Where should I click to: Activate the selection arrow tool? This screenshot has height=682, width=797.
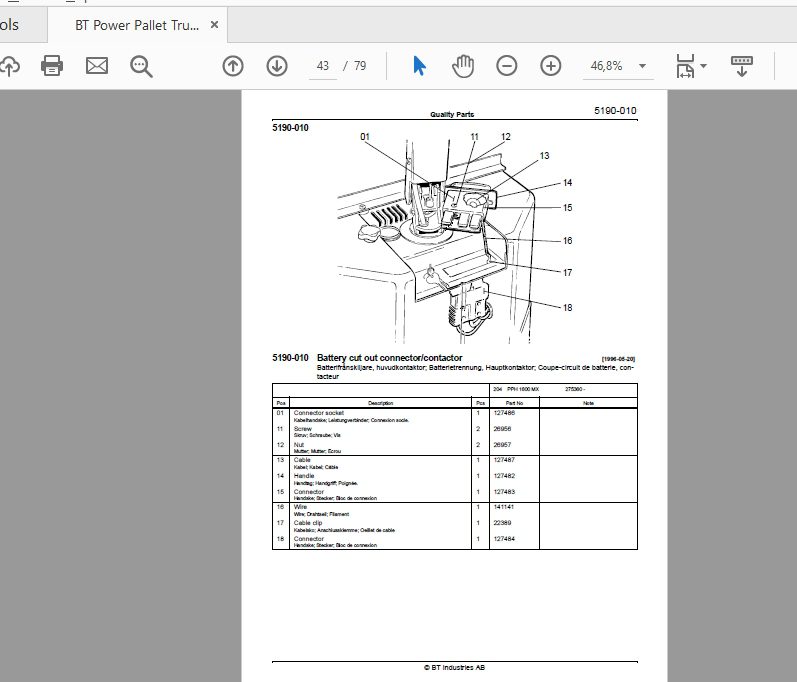coord(419,66)
